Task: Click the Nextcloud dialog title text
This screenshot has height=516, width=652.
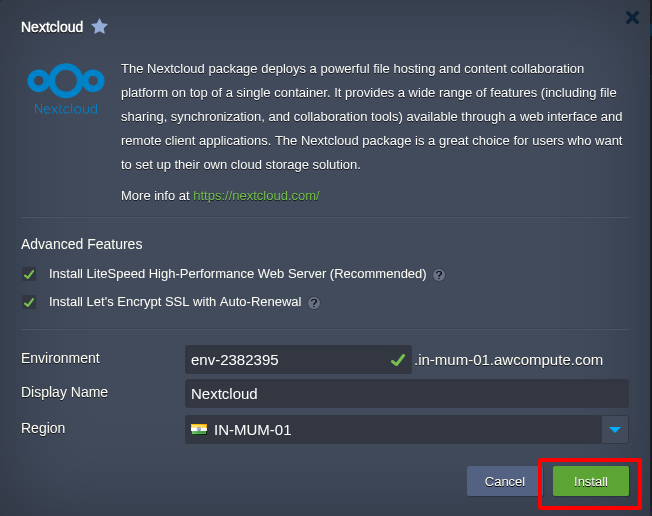Action: 52,27
